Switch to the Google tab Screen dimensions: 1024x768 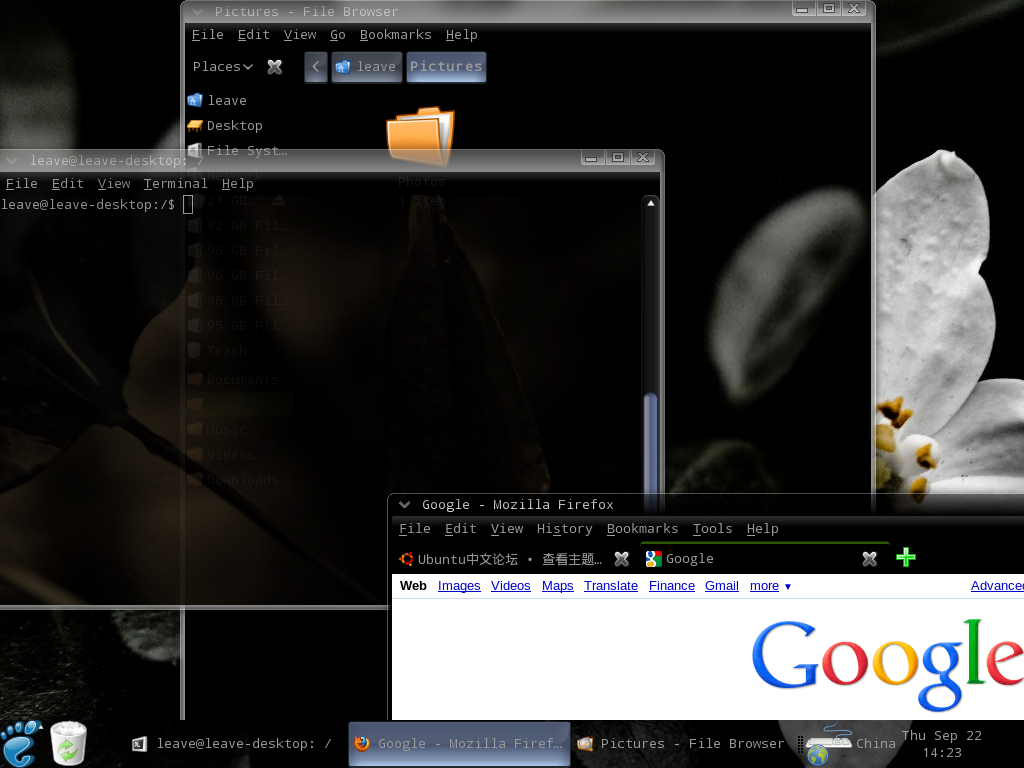pos(763,559)
